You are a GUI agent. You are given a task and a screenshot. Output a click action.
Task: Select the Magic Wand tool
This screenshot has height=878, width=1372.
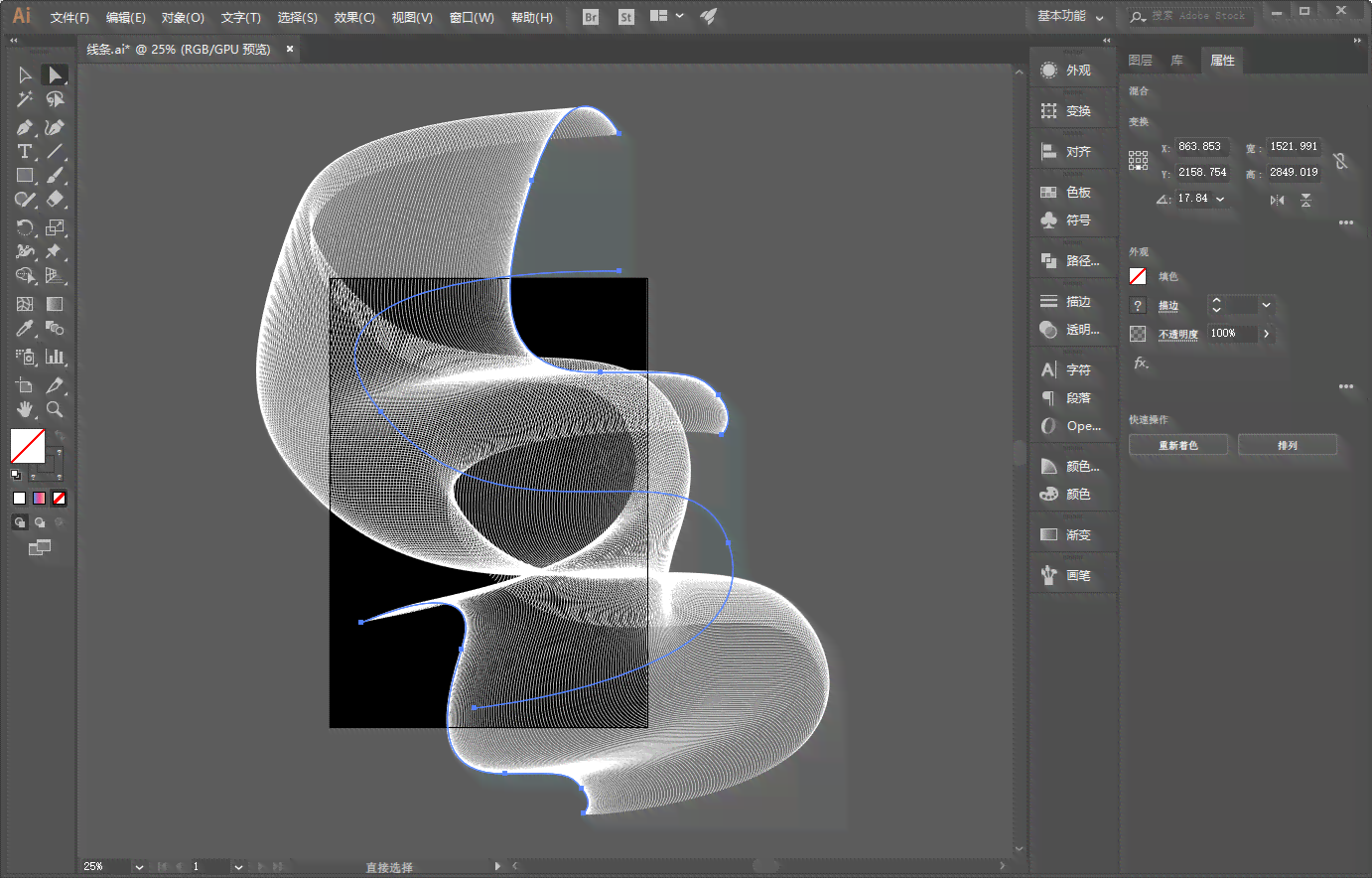pos(25,99)
